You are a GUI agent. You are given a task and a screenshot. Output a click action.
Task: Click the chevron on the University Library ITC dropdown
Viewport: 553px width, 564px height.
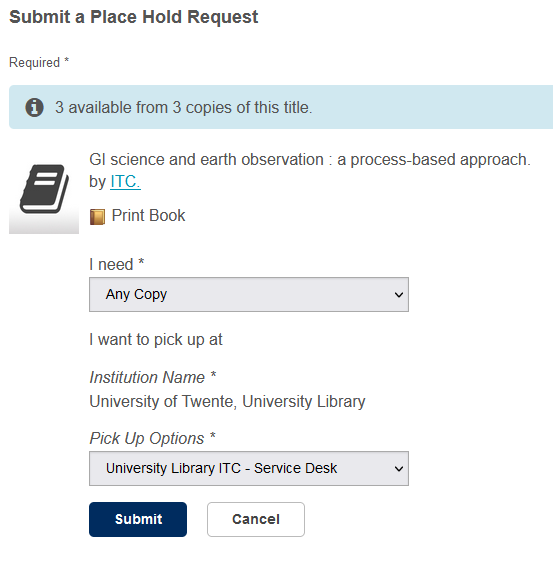[x=399, y=469]
